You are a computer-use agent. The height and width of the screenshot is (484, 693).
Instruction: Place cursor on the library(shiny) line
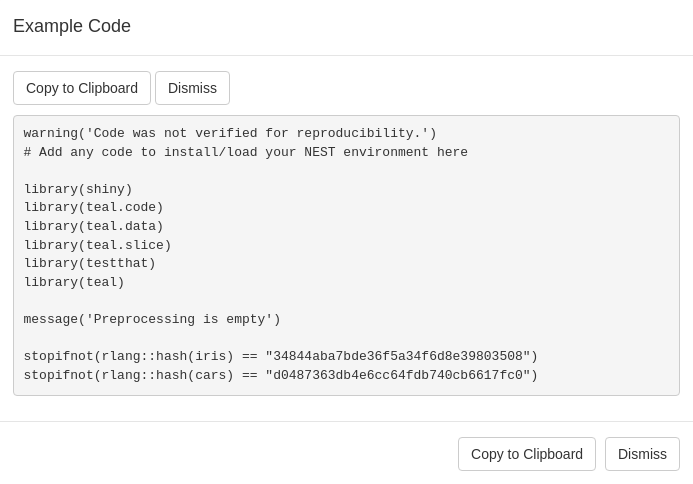point(78,190)
